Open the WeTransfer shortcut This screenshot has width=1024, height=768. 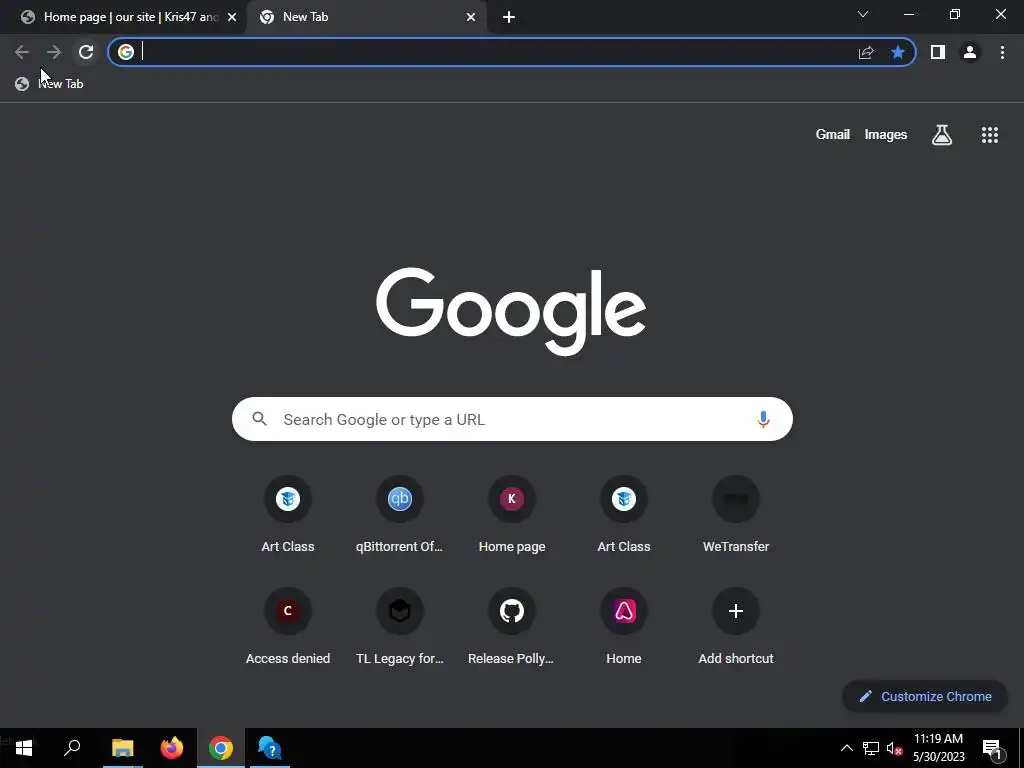point(736,515)
